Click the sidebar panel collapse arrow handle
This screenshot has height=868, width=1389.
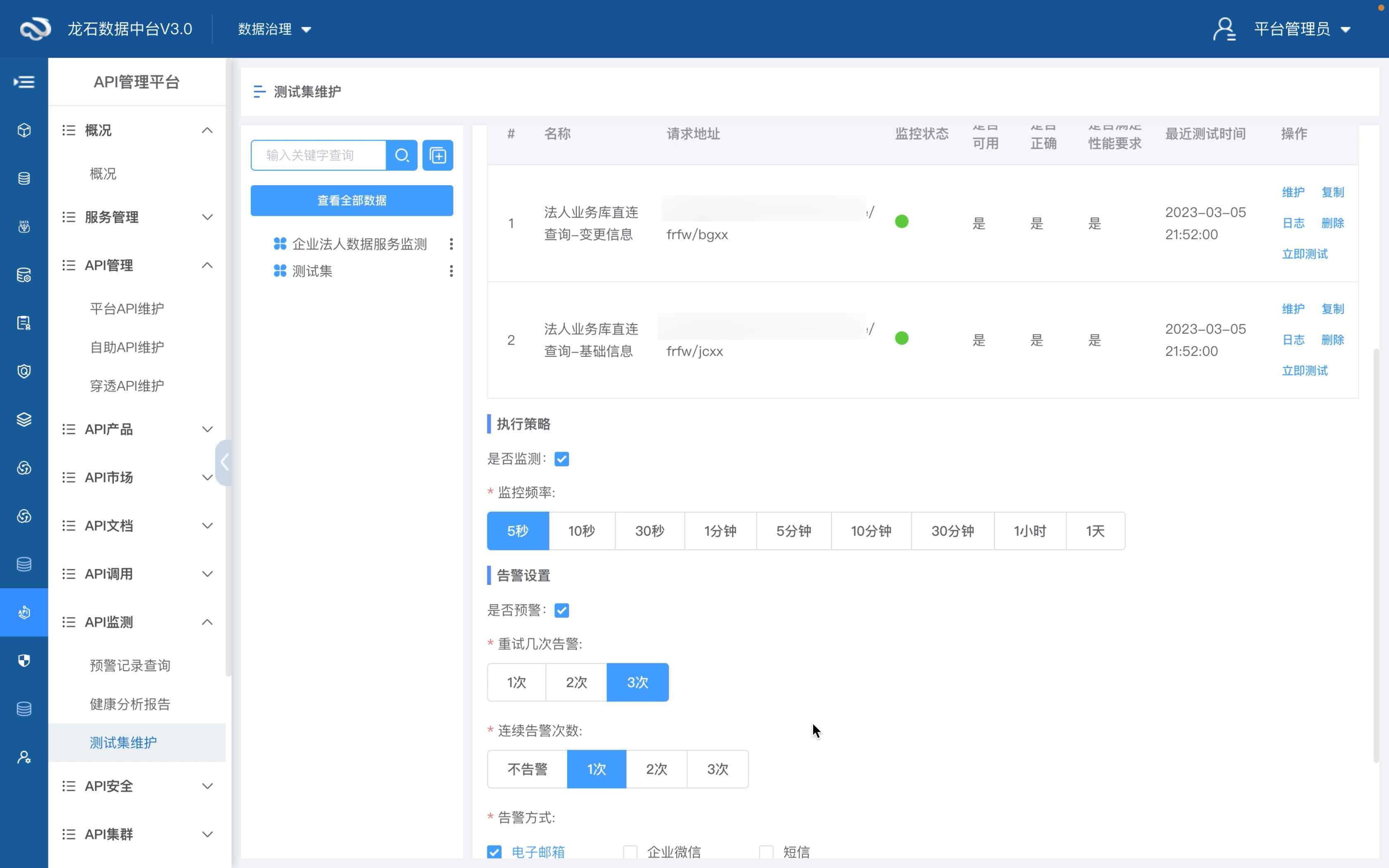click(223, 462)
